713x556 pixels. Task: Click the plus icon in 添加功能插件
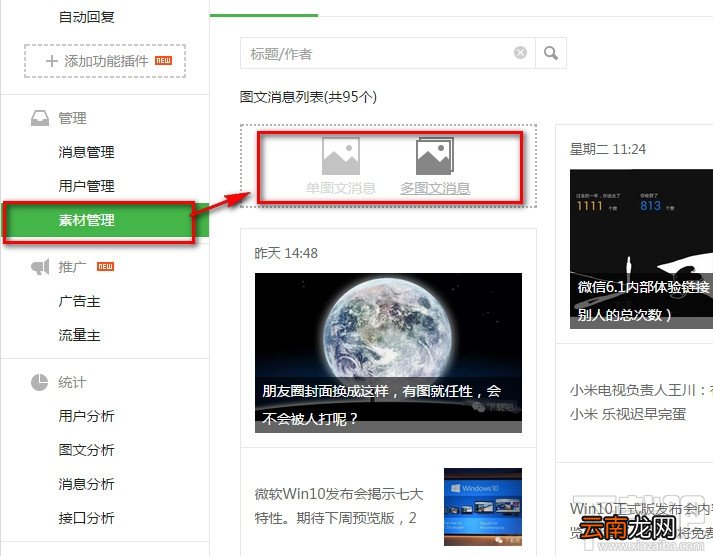[52, 61]
